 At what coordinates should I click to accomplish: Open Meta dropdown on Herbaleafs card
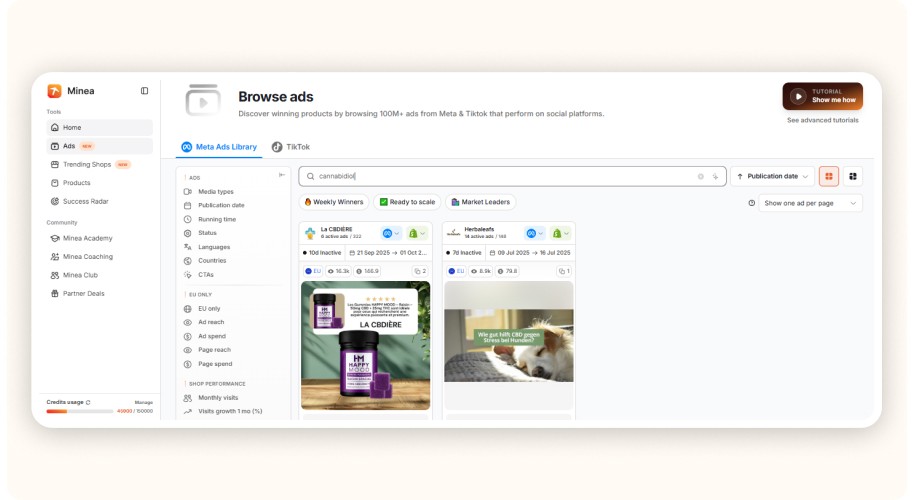pos(535,234)
